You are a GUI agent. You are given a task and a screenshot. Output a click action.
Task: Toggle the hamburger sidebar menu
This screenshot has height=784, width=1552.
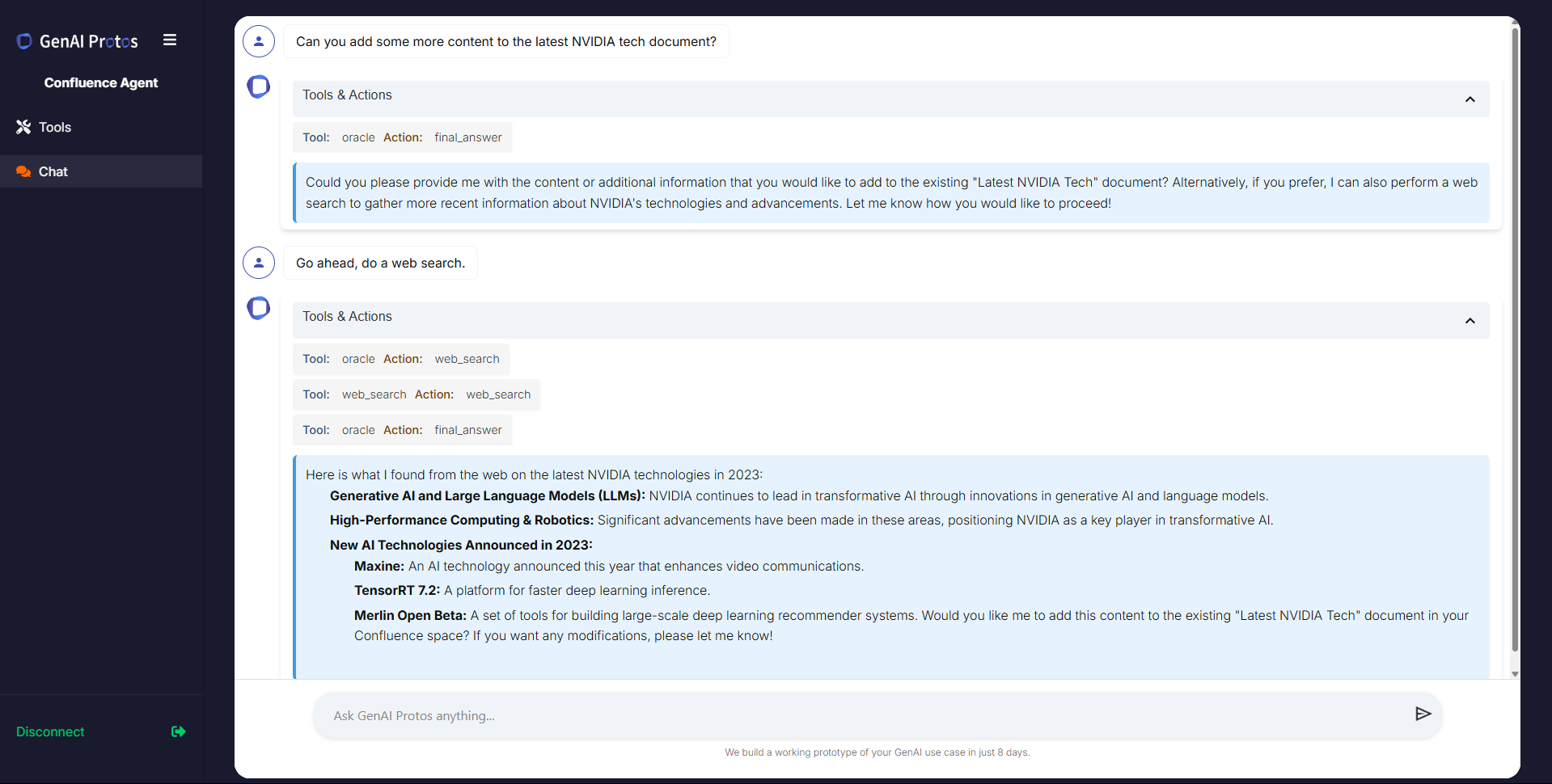click(170, 40)
